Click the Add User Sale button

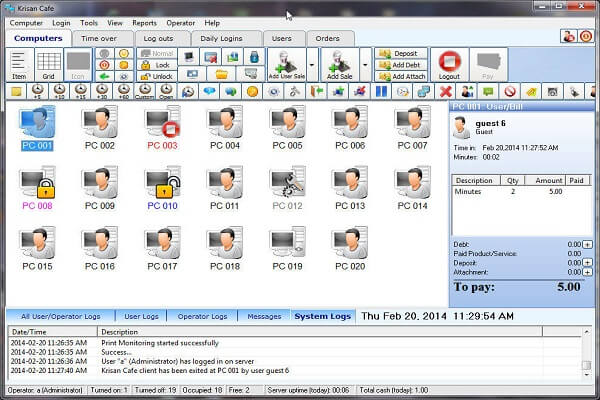coord(287,65)
